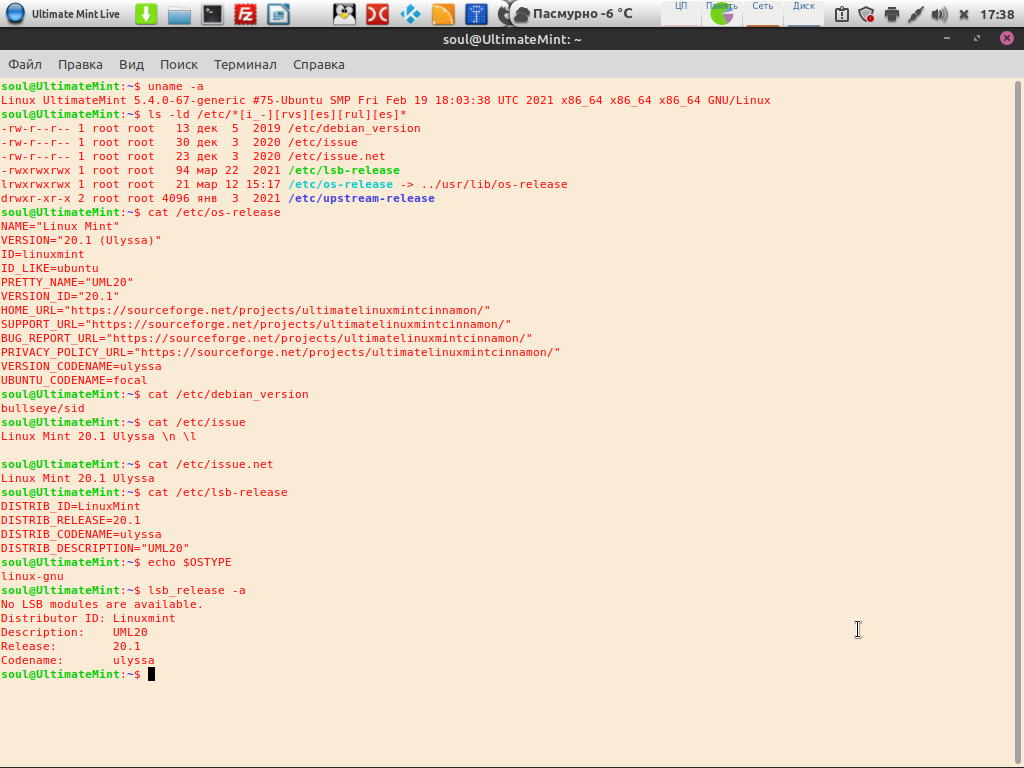The image size is (1024, 768).
Task: Open the Ultimate Mint Live menu button
Action: click(63, 14)
